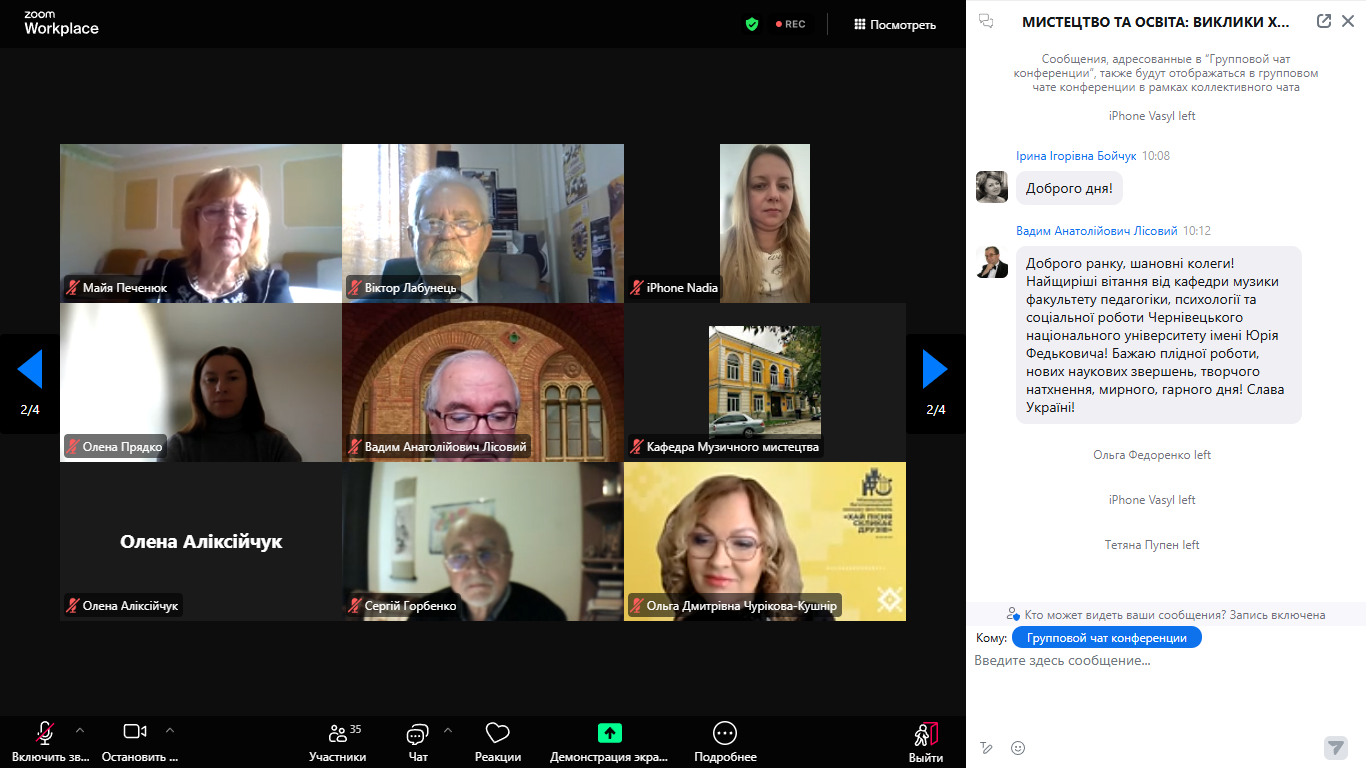Unmute the microphone in the toolbar
1366x768 pixels.
[x=45, y=733]
